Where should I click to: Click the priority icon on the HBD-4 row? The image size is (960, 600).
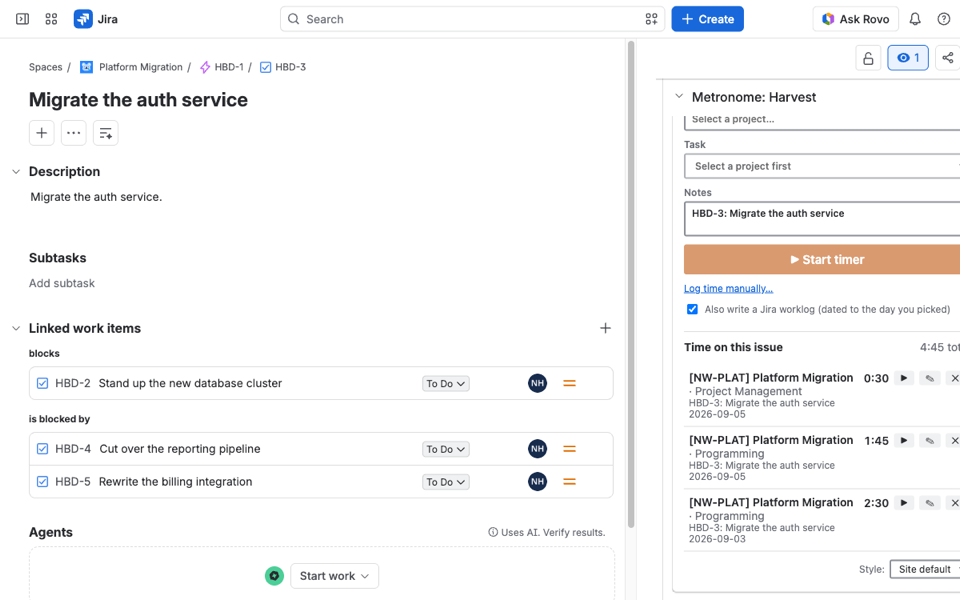[569, 449]
